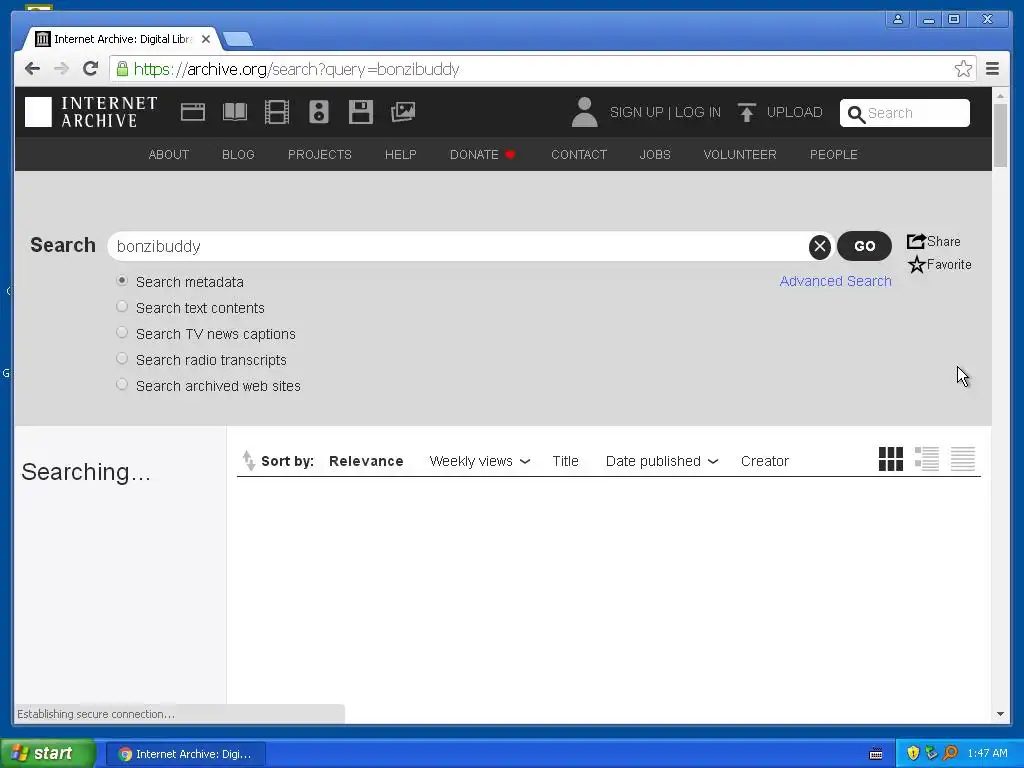Clear the bonzibuddy search query
Screen dimensions: 1024x768
click(x=820, y=246)
